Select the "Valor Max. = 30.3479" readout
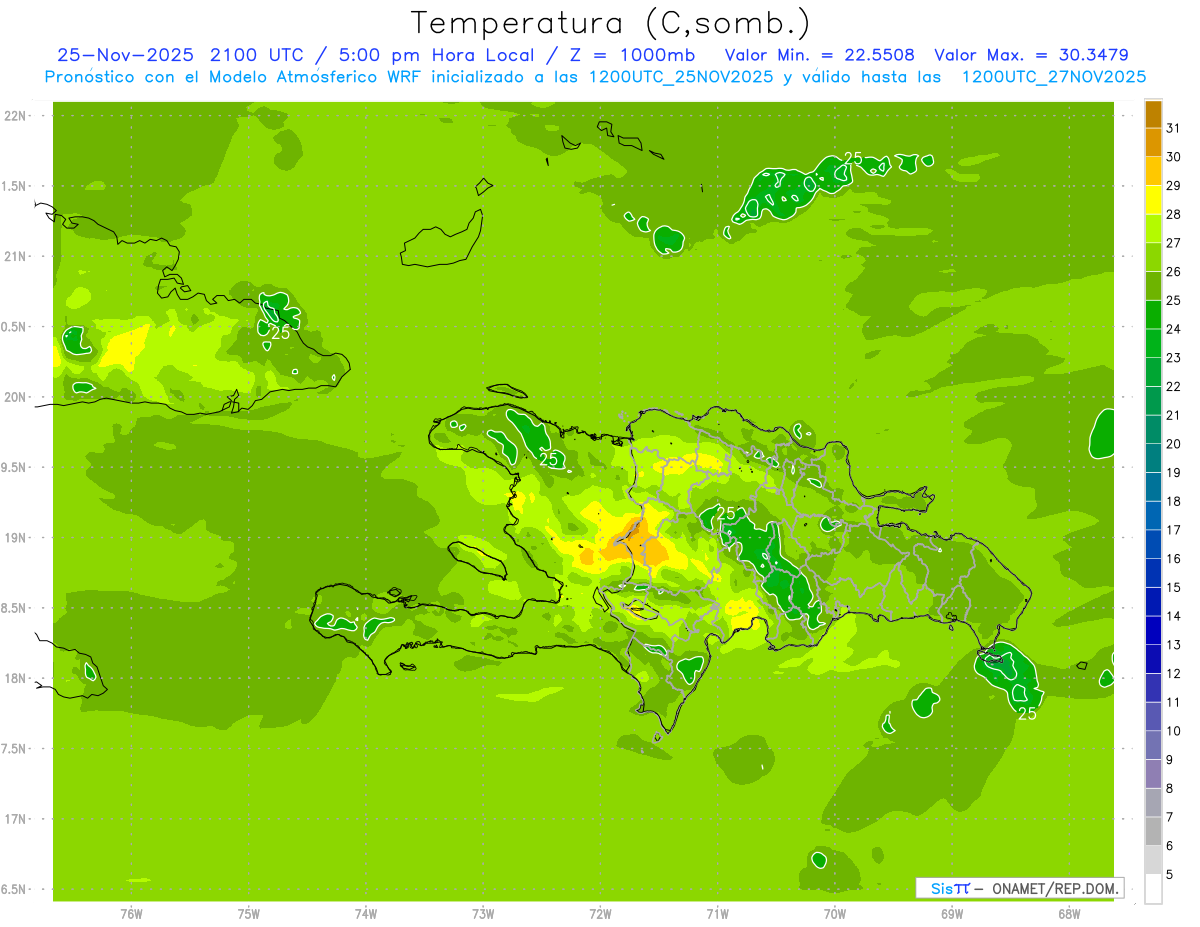 coord(1031,55)
